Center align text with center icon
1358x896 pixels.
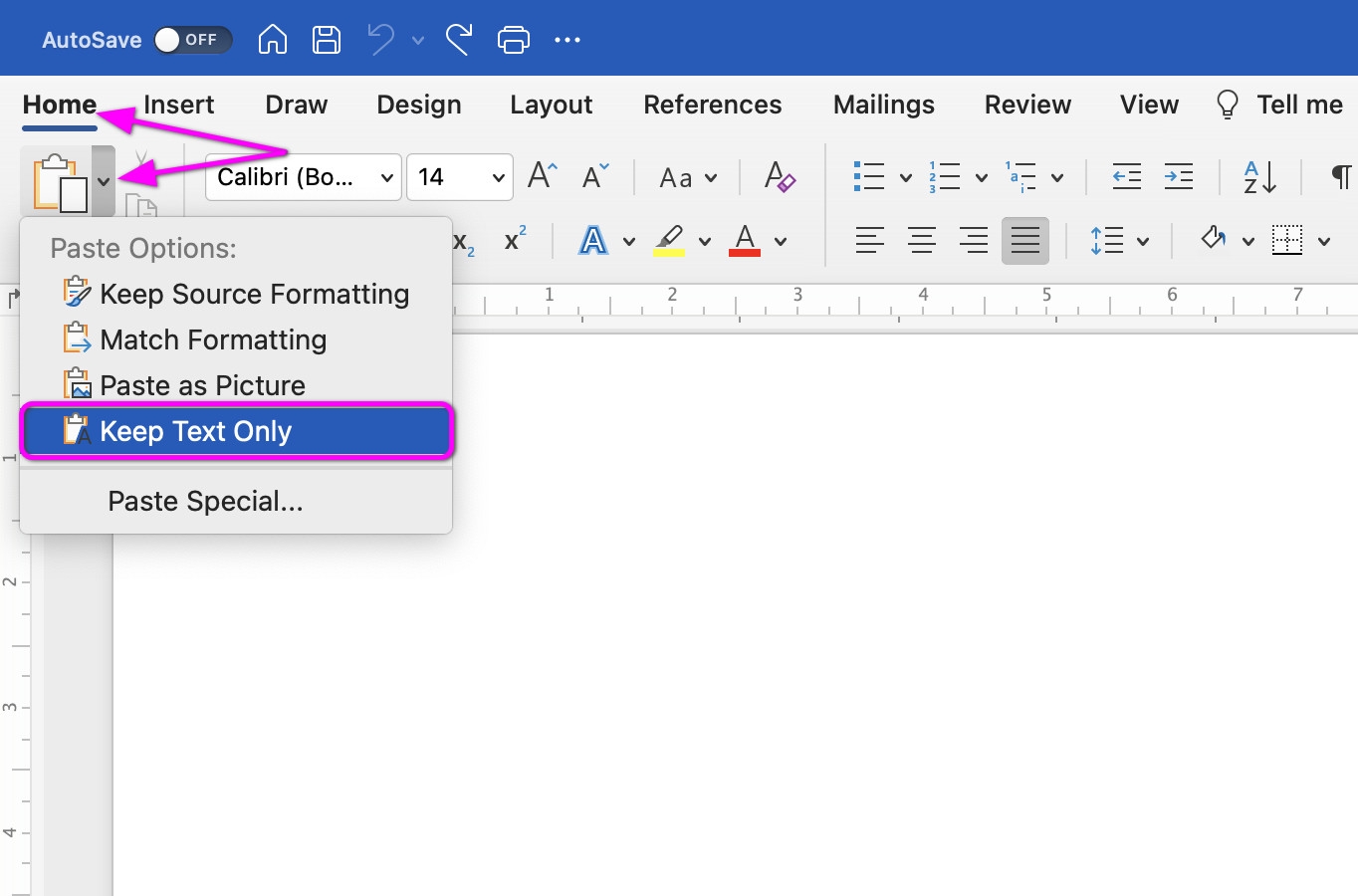tap(921, 241)
